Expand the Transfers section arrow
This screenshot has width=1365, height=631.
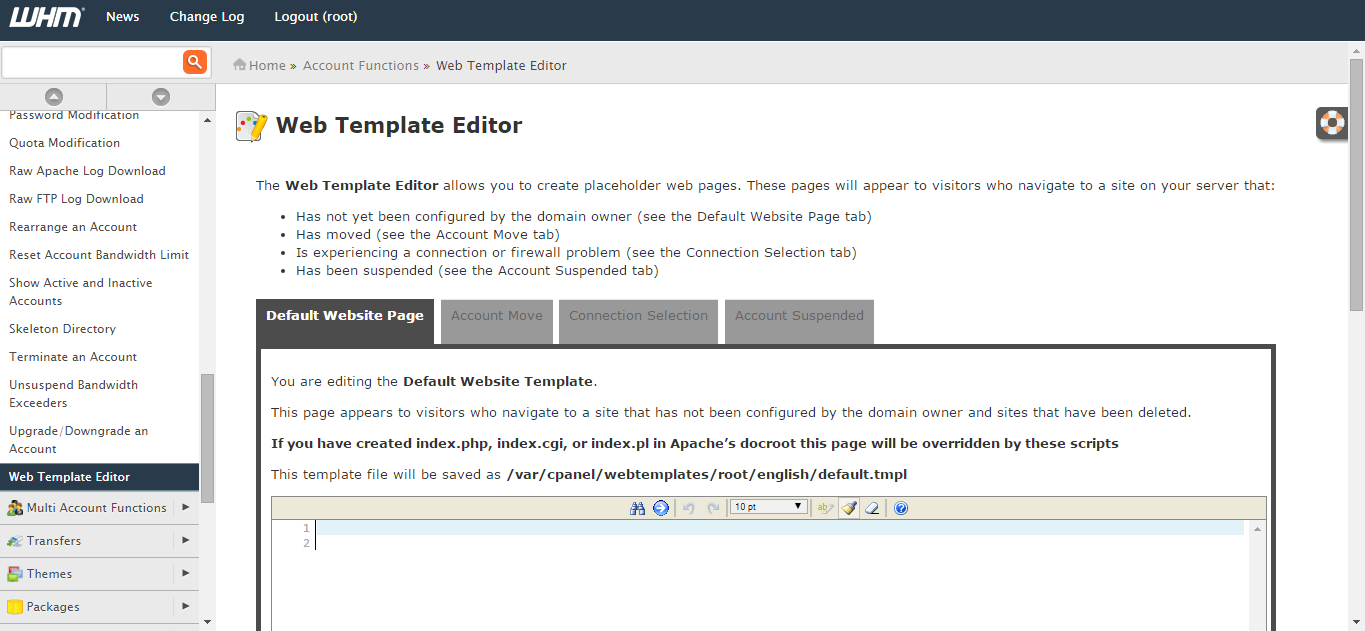point(185,541)
